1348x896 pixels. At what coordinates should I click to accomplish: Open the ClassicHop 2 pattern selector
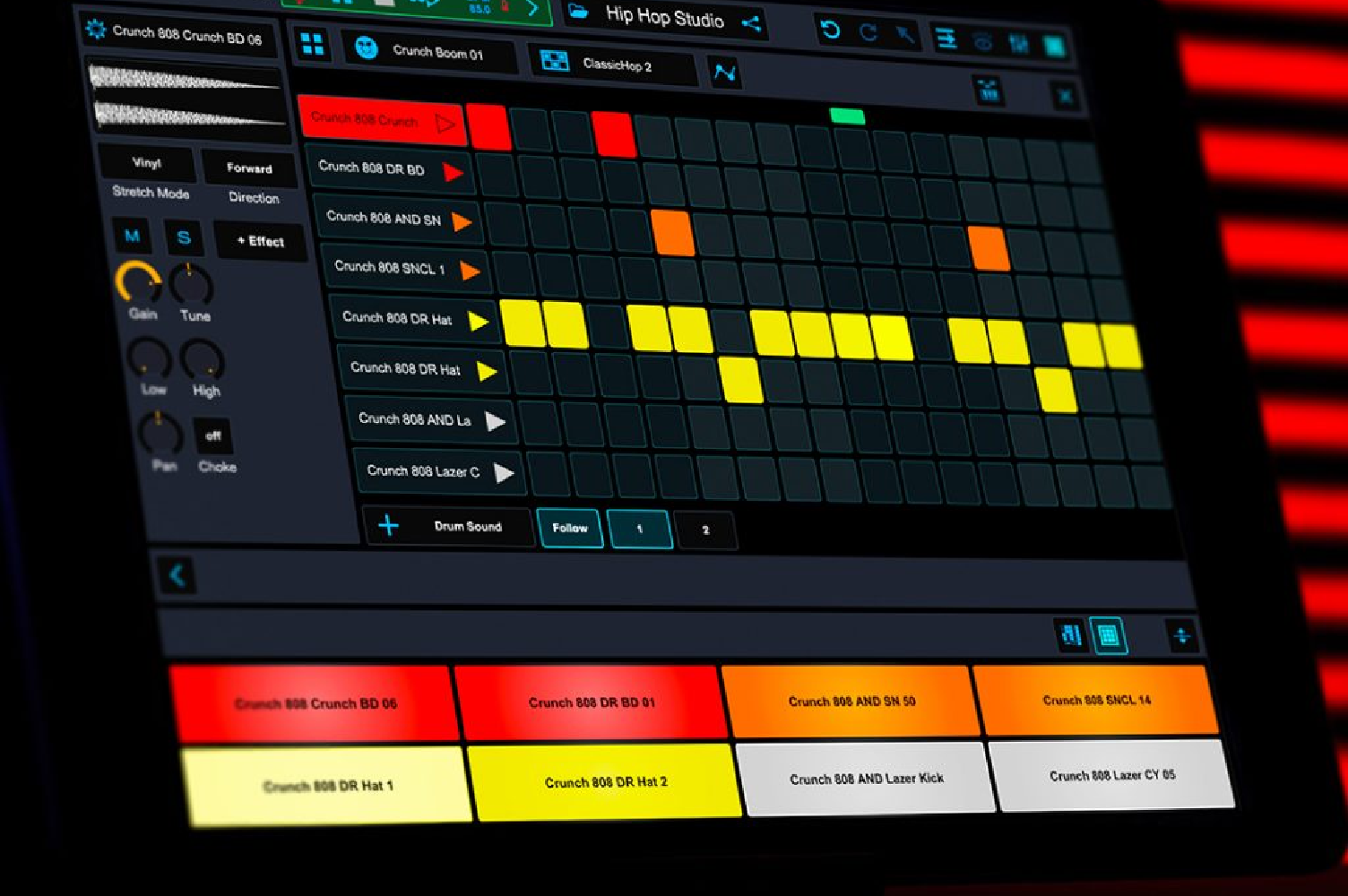(x=612, y=64)
